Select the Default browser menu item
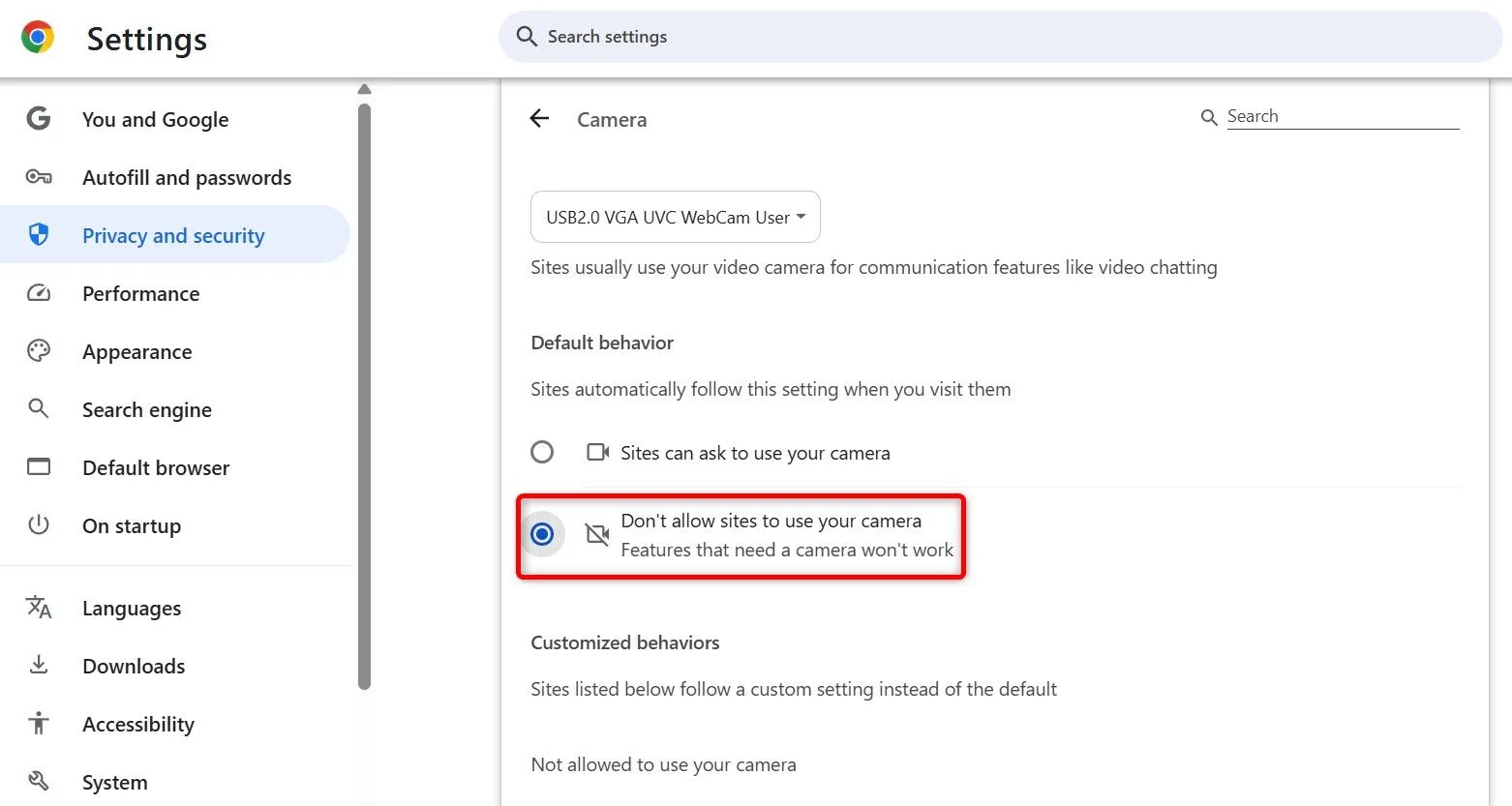The width and height of the screenshot is (1512, 806). click(x=156, y=467)
